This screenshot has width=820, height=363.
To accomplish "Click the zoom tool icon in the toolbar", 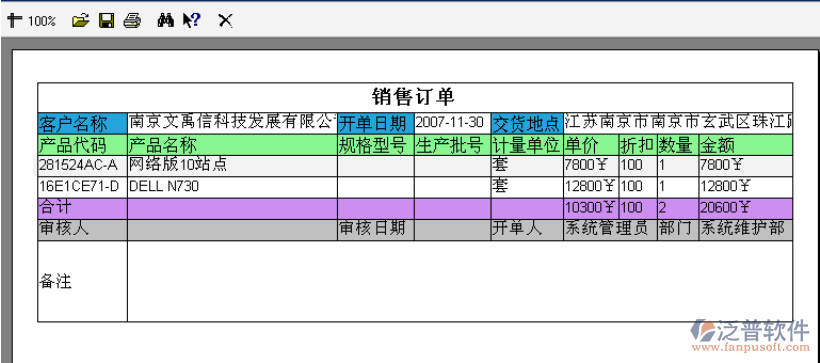I will (x=14, y=21).
